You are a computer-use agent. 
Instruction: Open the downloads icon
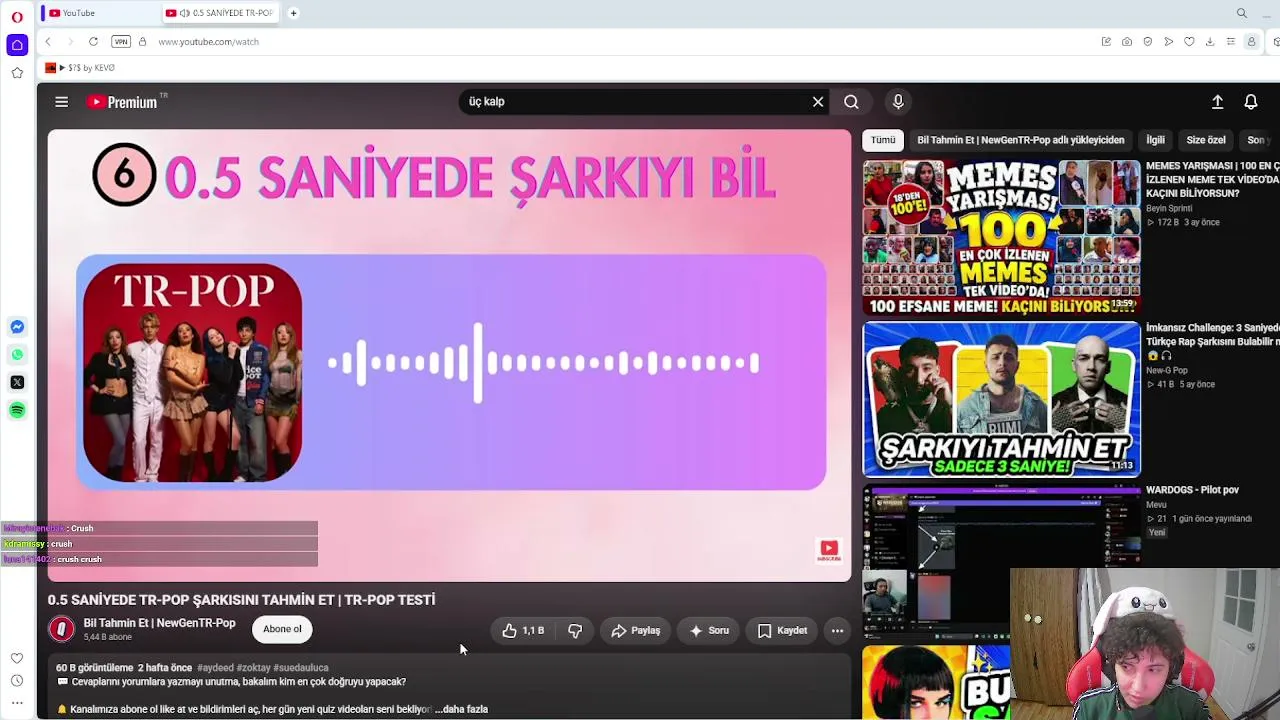coord(1210,42)
